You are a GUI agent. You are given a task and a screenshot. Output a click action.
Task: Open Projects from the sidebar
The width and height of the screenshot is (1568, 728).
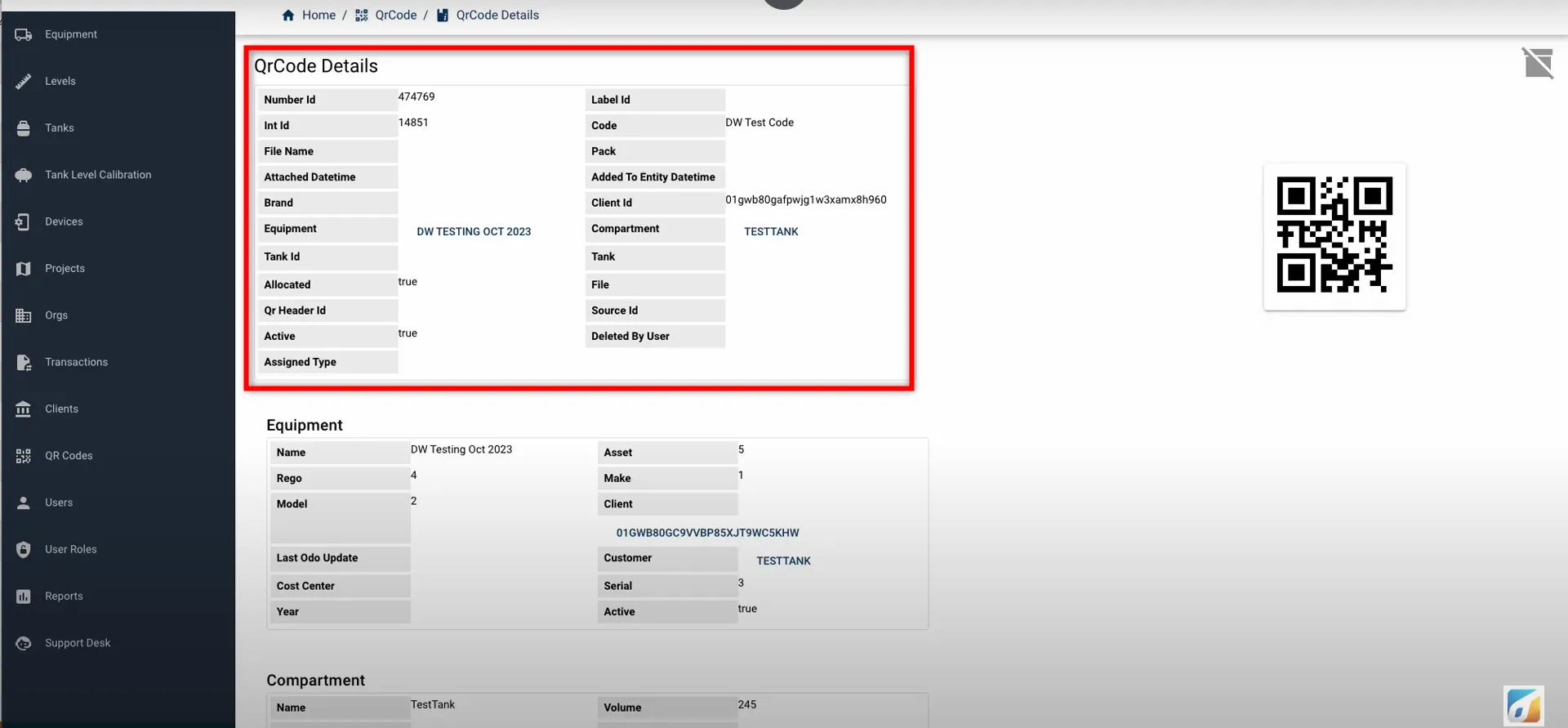(65, 268)
